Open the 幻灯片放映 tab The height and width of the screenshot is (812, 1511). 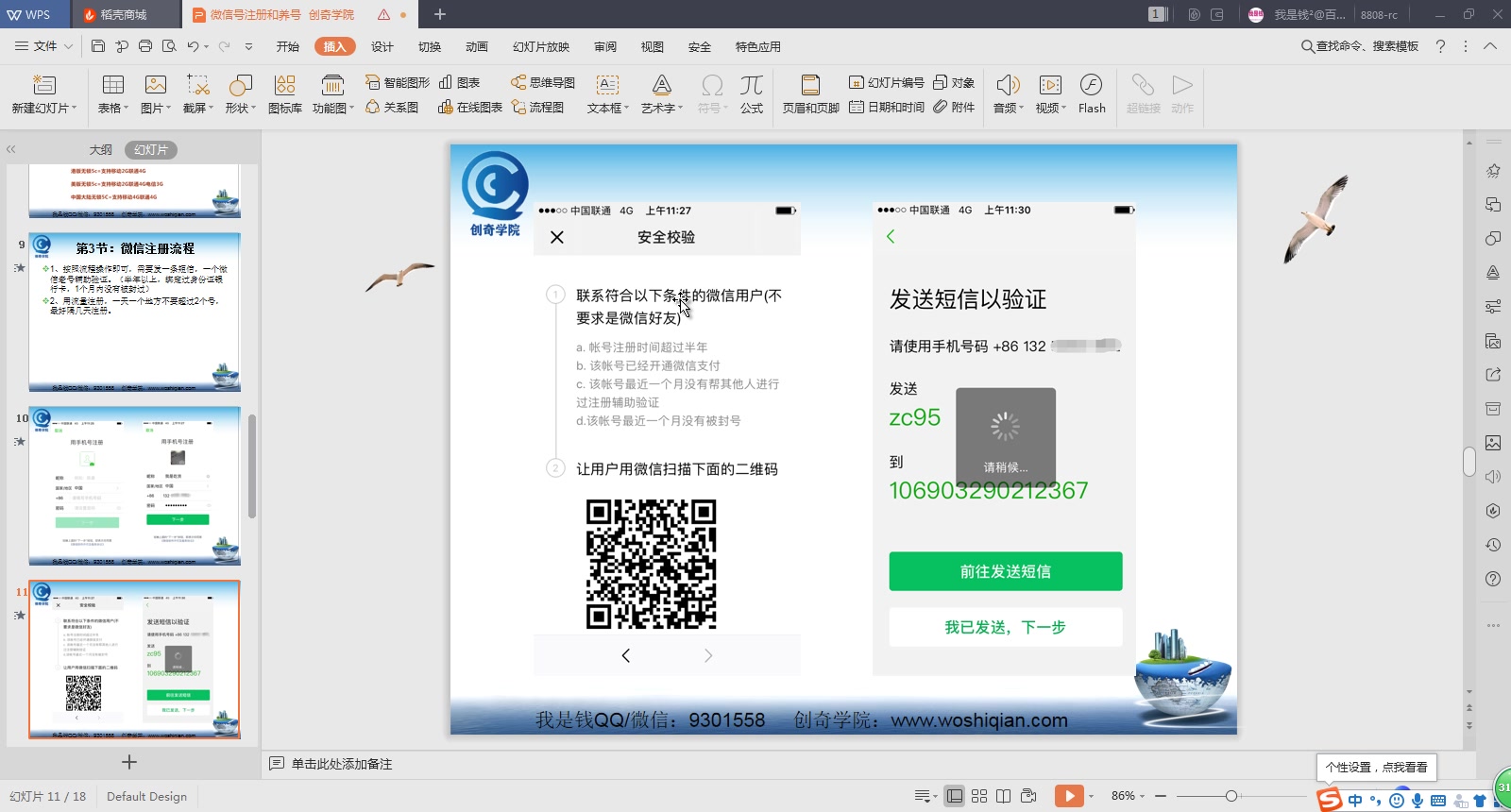pos(541,46)
